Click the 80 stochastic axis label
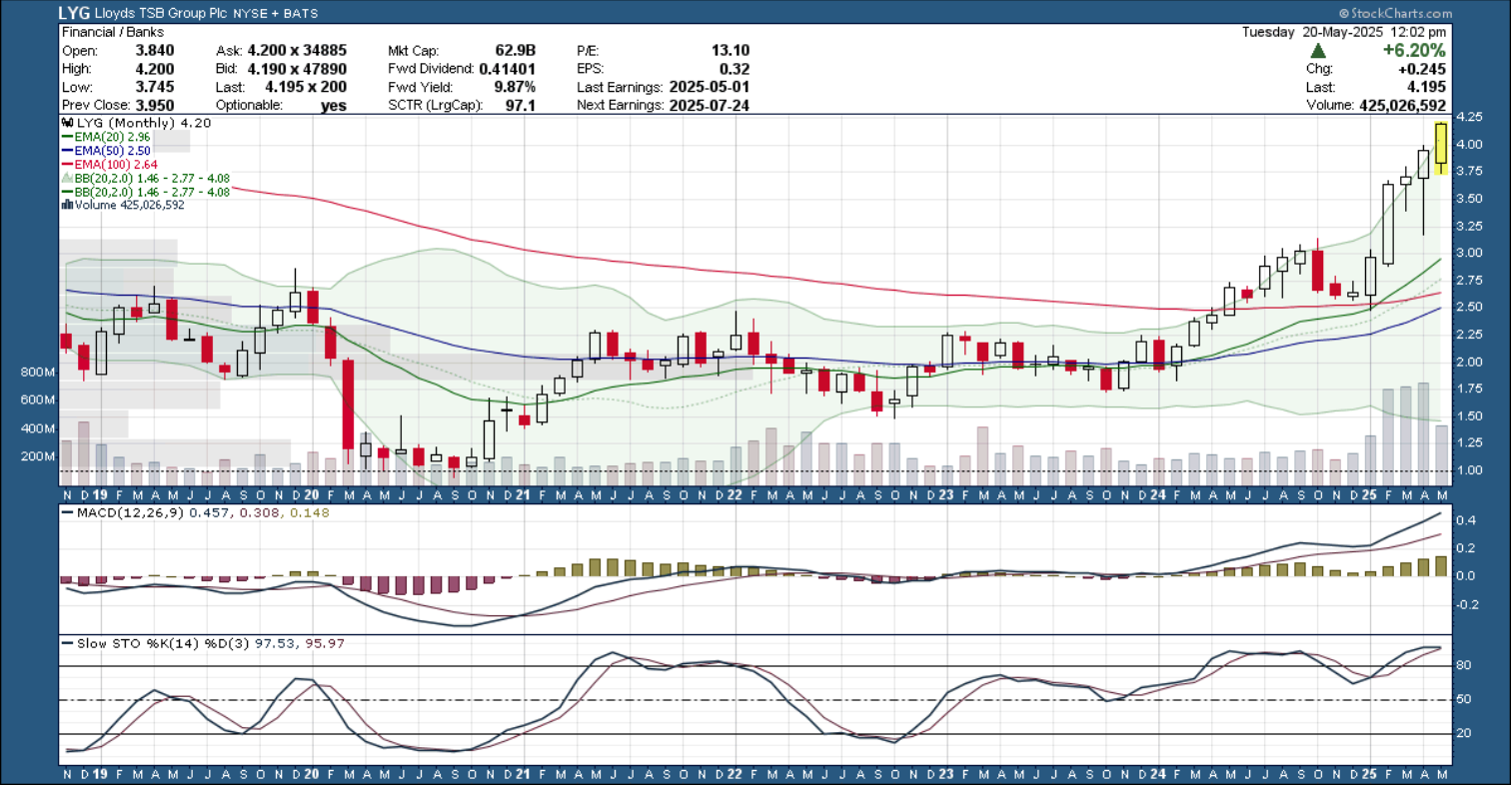This screenshot has width=1512, height=787. (1463, 665)
